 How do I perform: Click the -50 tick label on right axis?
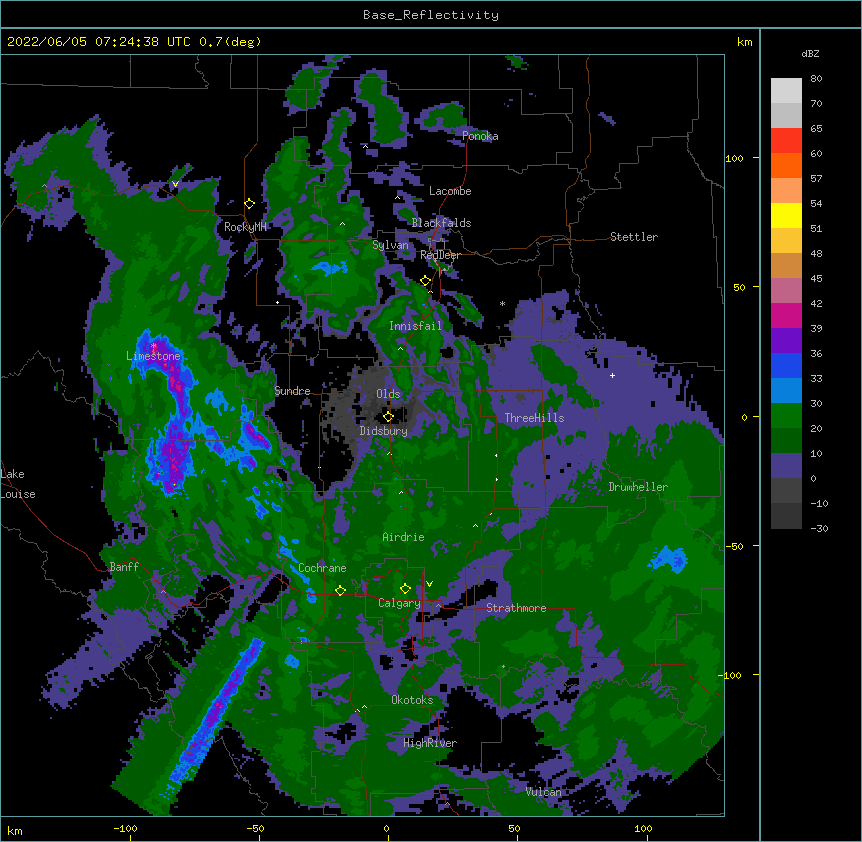734,546
